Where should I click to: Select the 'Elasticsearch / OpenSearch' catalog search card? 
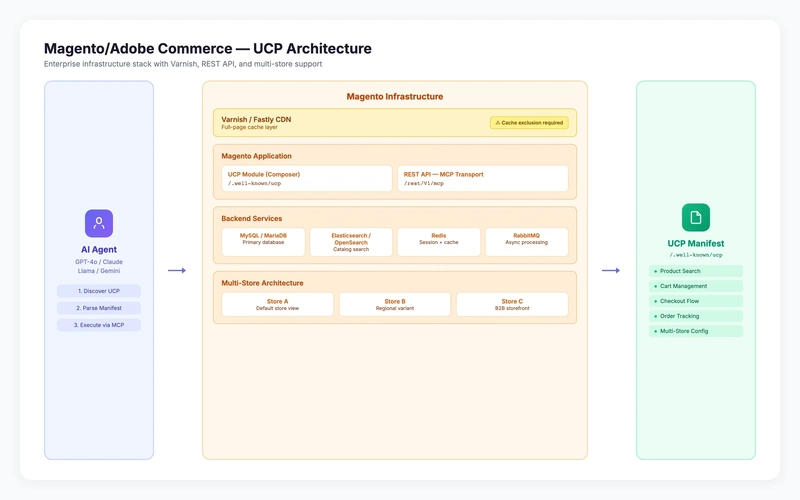coord(351,242)
